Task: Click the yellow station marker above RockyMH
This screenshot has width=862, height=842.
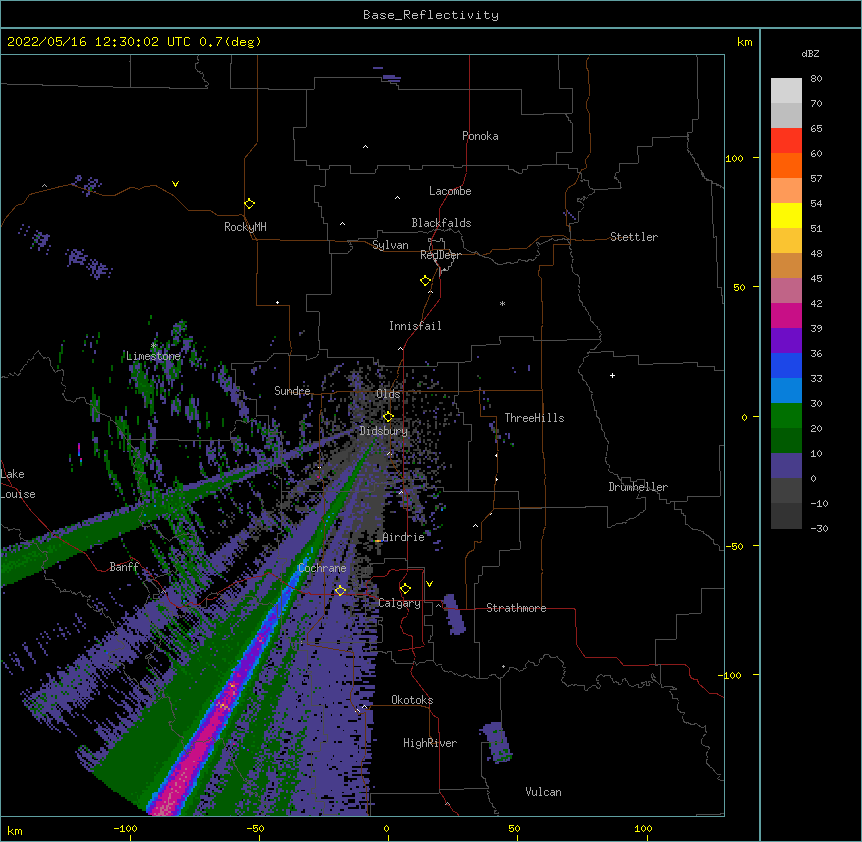Action: 249,204
